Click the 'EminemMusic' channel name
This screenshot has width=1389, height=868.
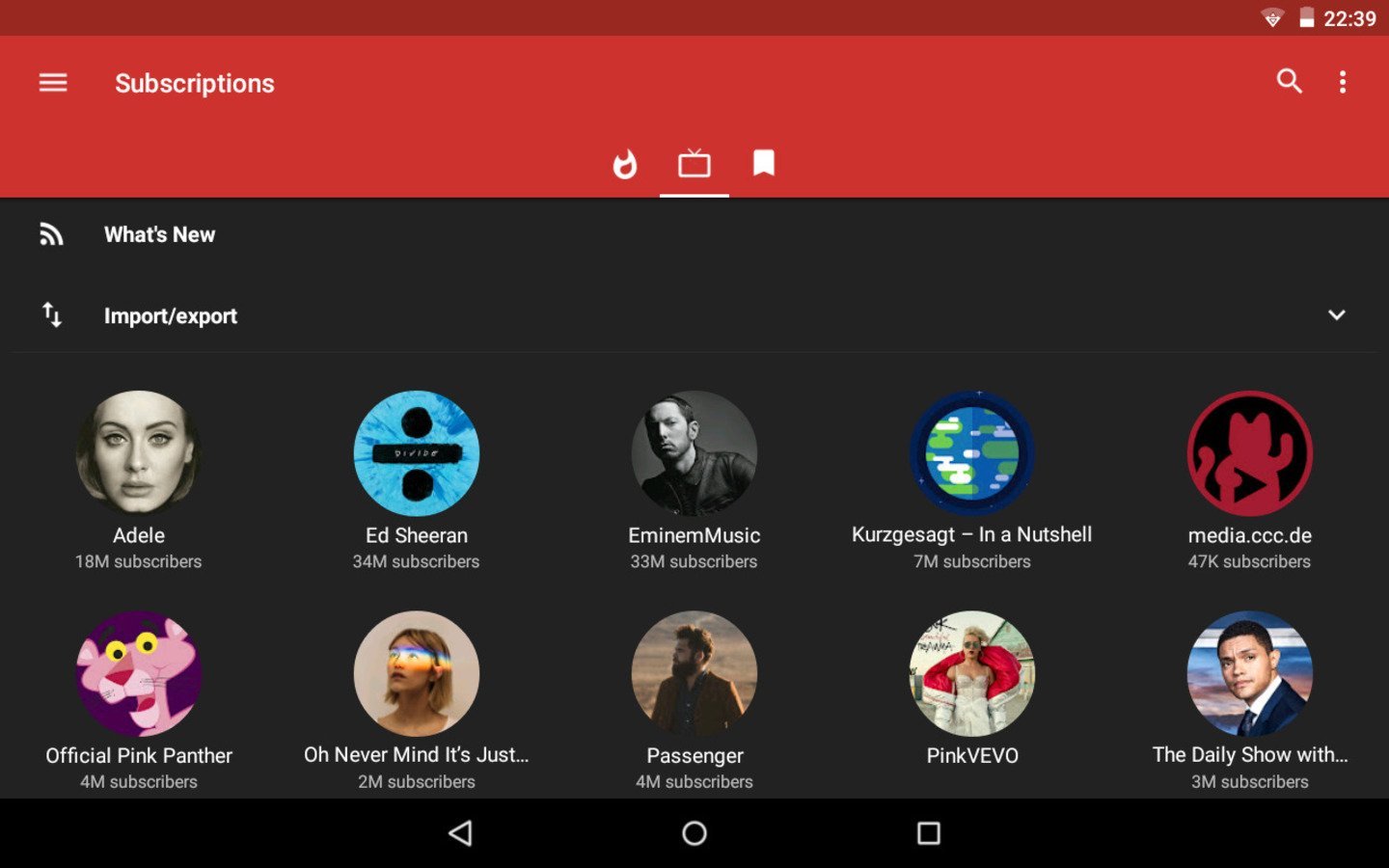[694, 535]
